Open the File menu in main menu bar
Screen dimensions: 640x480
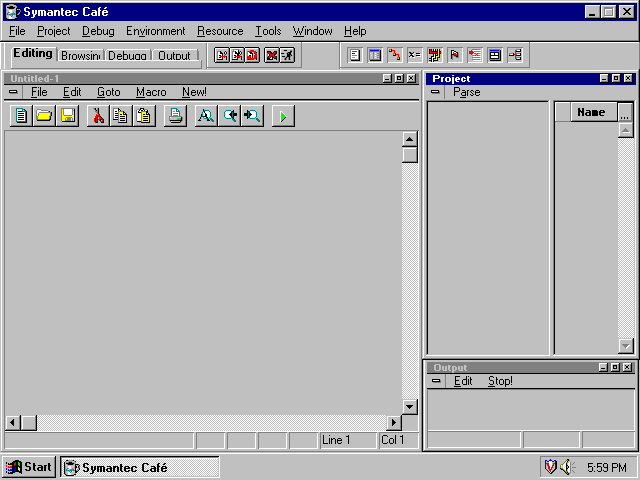point(17,31)
